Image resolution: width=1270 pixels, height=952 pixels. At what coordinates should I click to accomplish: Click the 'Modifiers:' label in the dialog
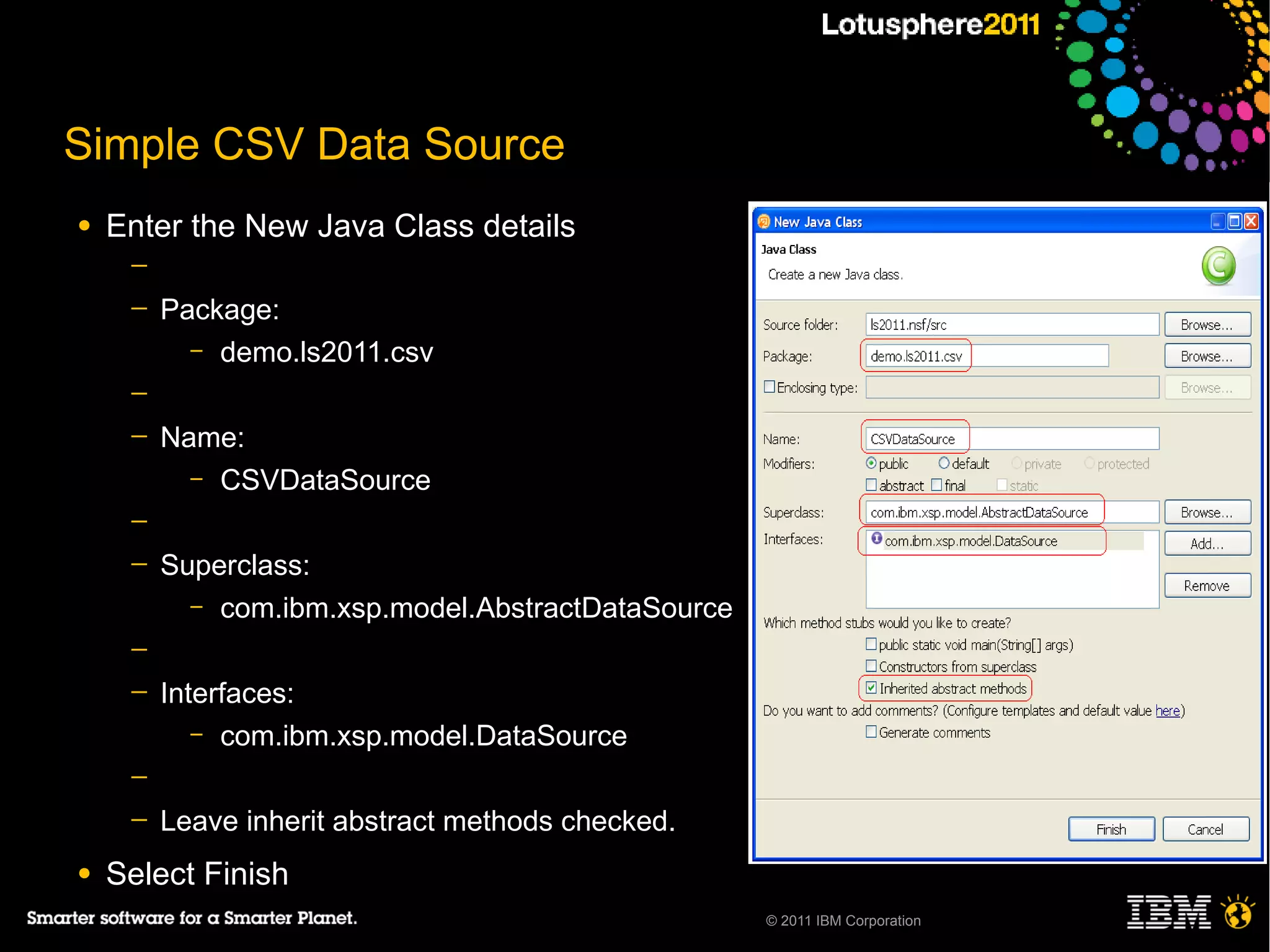click(789, 464)
